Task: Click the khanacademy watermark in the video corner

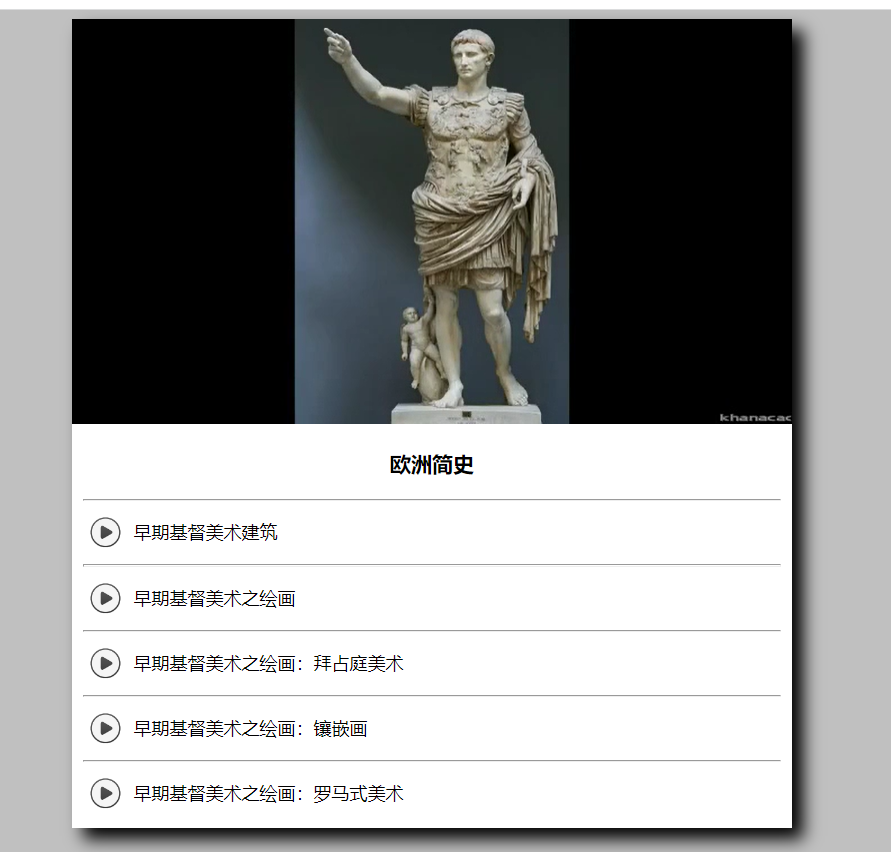Action: click(755, 418)
